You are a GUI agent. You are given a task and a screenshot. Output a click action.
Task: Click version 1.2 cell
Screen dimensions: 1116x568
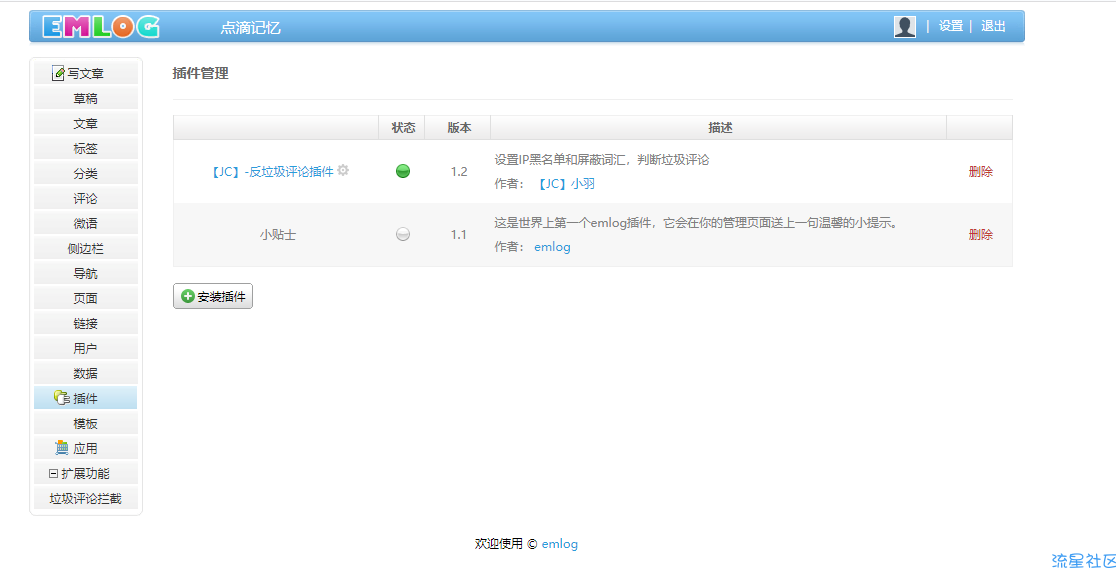pos(458,172)
